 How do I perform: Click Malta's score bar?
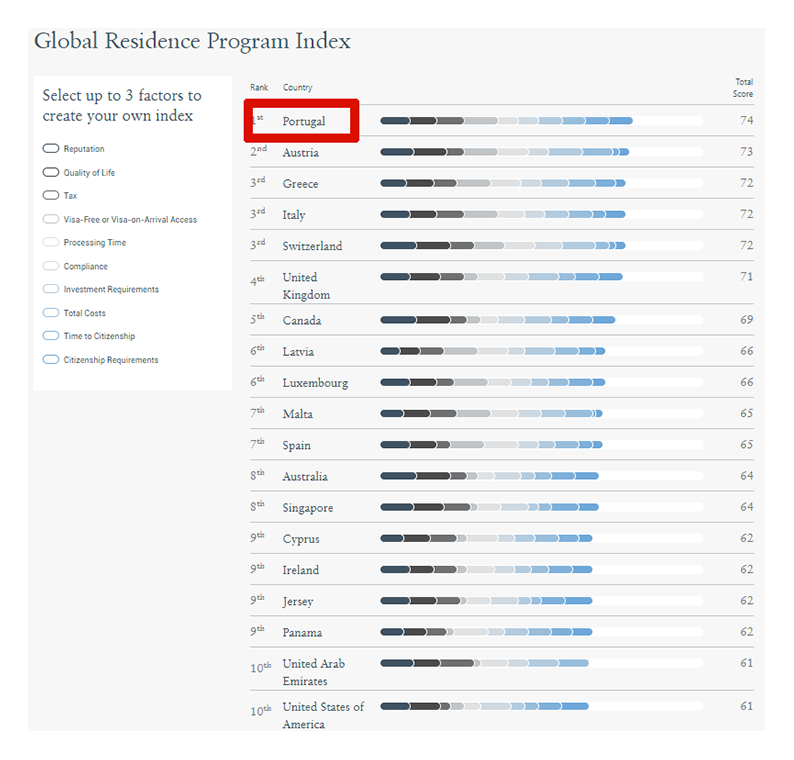click(541, 413)
